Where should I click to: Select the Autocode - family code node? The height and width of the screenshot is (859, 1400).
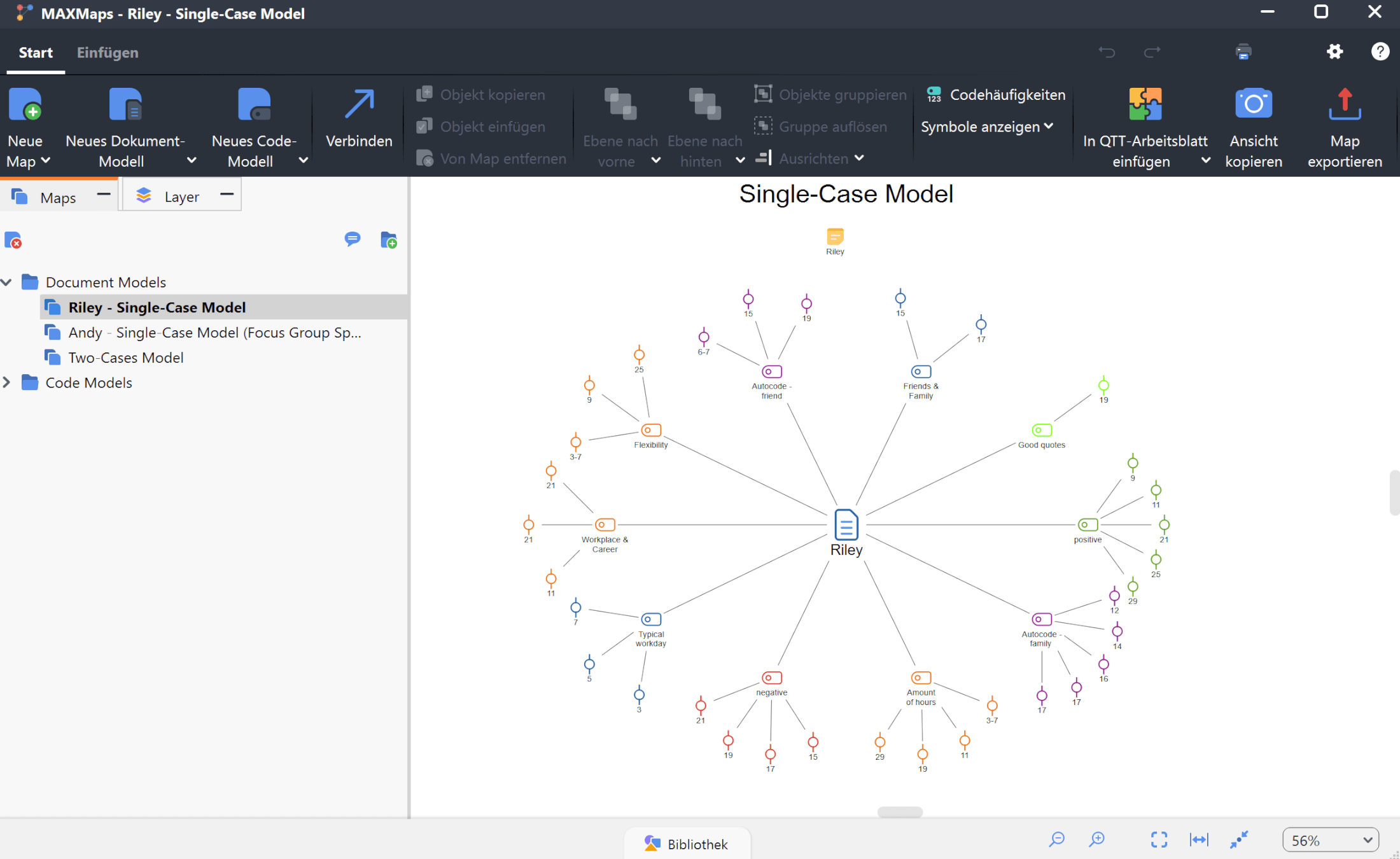1042,619
